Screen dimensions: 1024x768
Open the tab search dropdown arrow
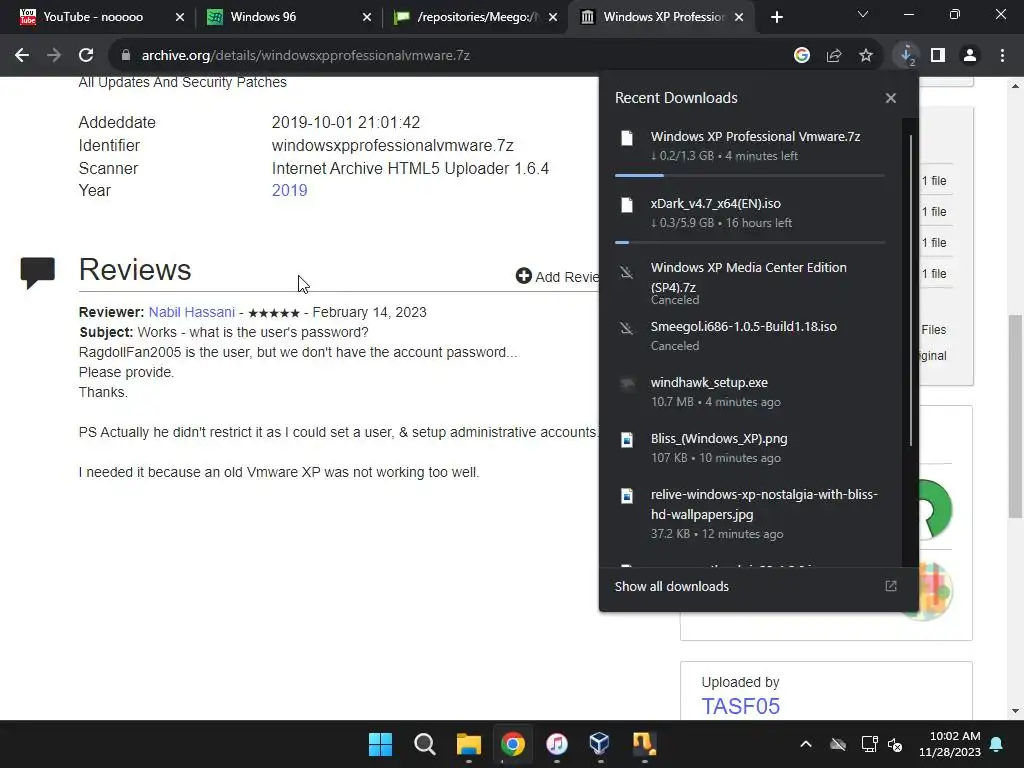[863, 14]
